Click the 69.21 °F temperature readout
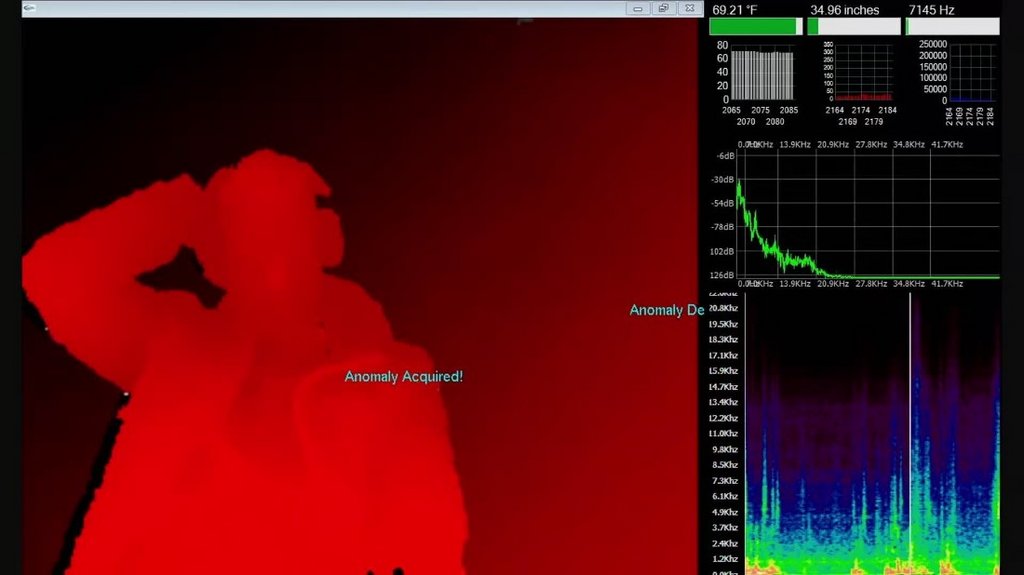The height and width of the screenshot is (575, 1024). click(x=735, y=10)
